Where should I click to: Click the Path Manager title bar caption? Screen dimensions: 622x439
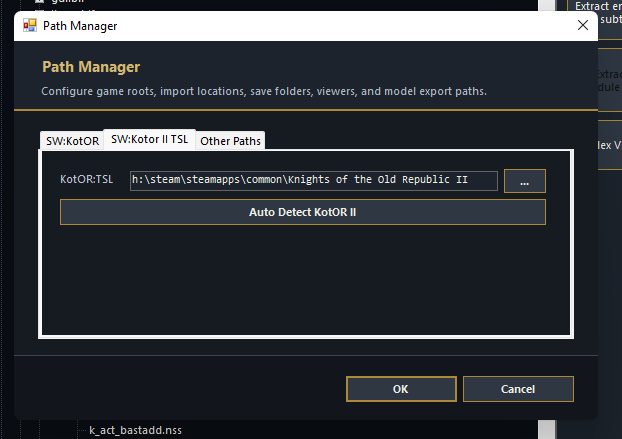point(79,26)
